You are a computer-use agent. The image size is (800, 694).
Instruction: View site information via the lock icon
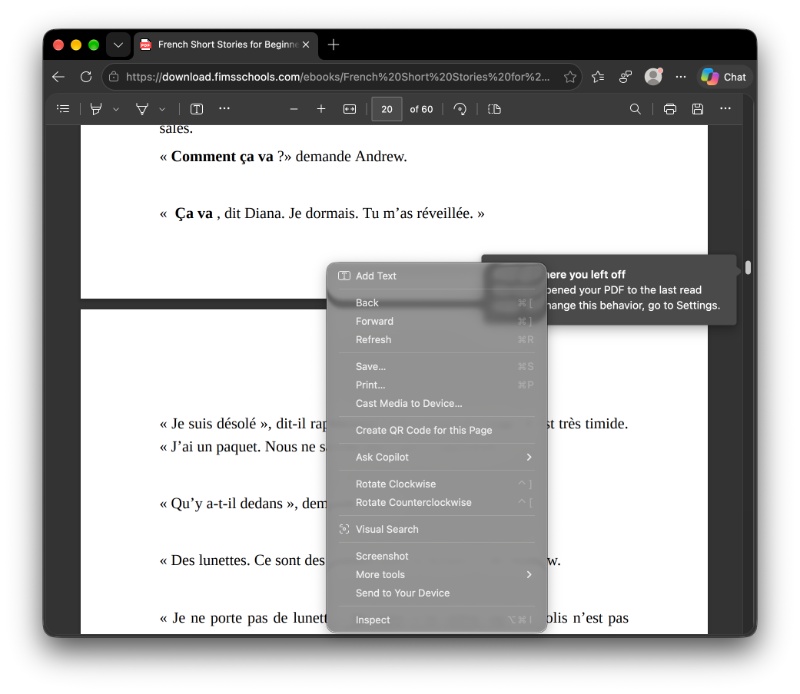click(x=114, y=77)
